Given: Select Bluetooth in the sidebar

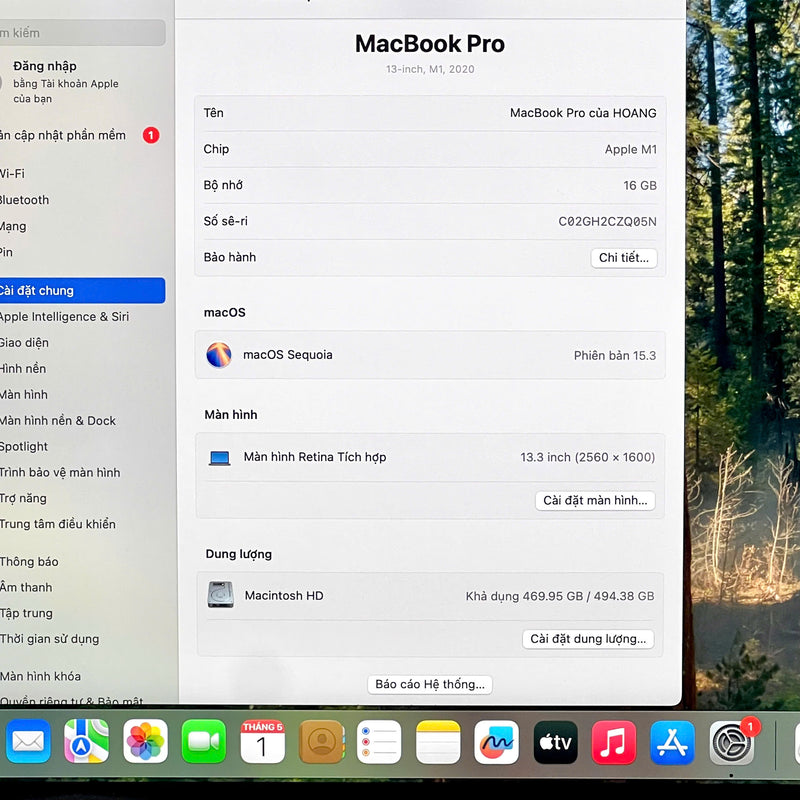Looking at the screenshot, I should click(x=24, y=199).
